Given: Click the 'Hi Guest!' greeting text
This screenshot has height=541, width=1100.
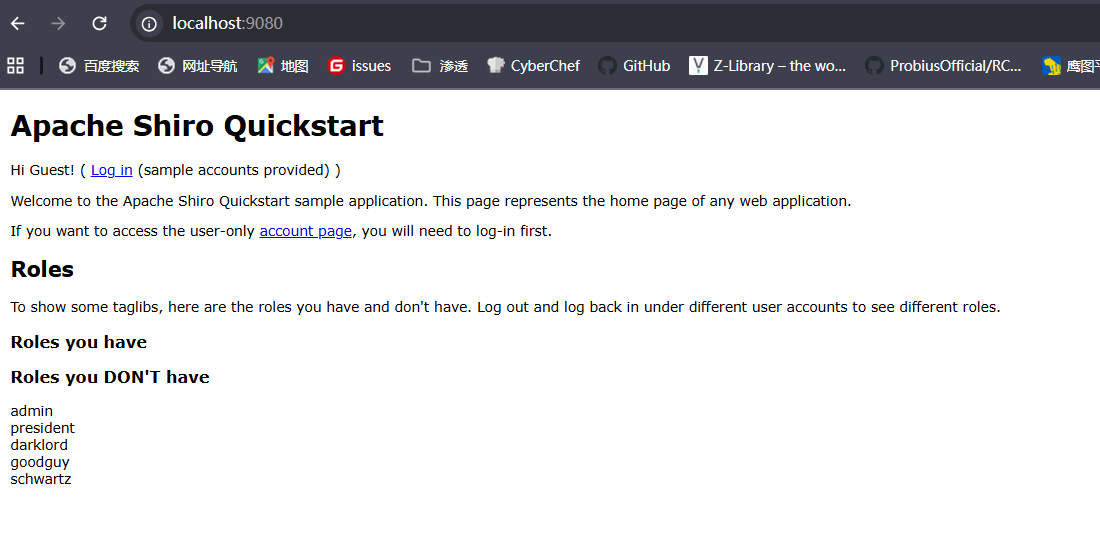Looking at the screenshot, I should point(42,170).
